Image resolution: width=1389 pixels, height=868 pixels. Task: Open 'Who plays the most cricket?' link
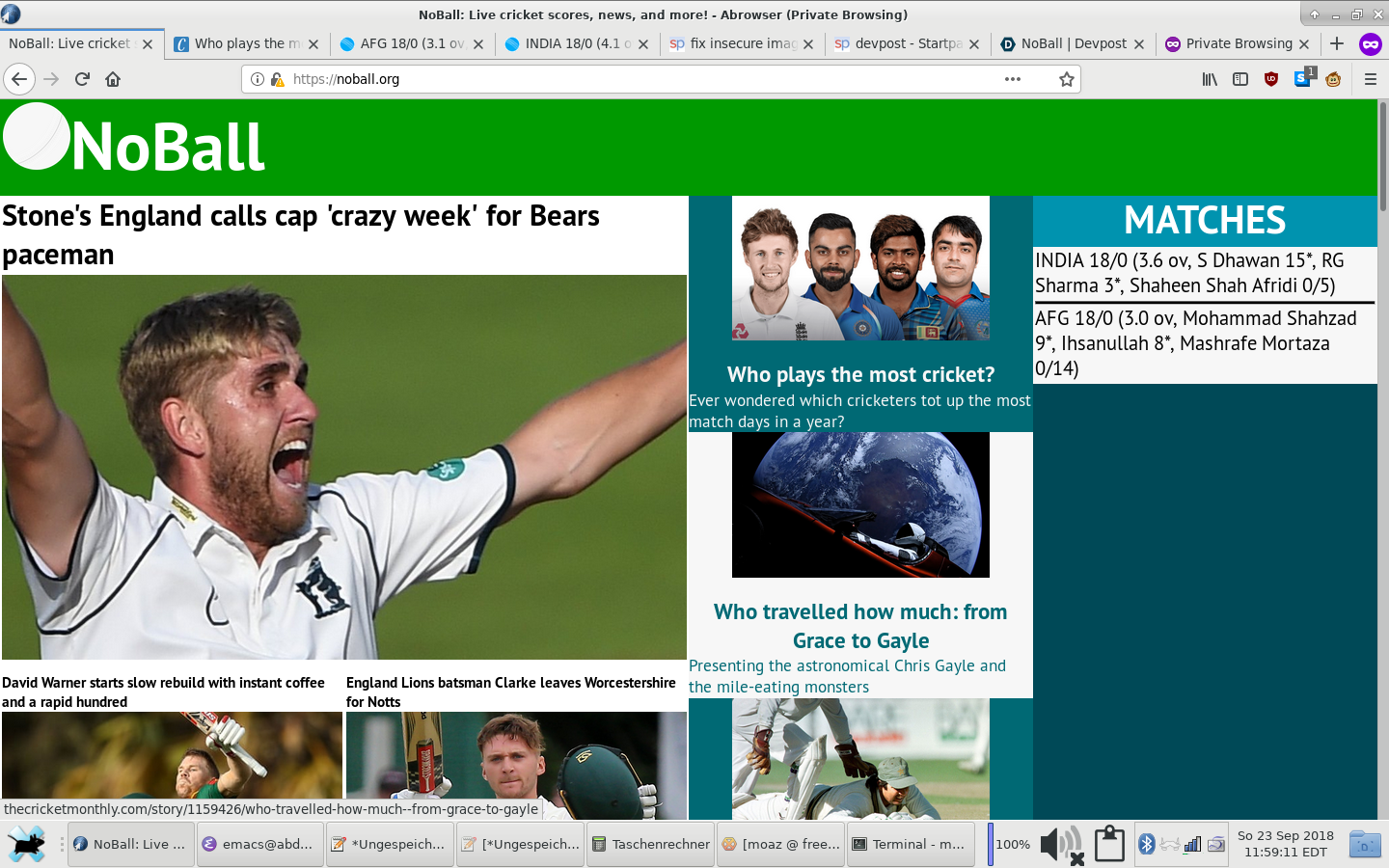(x=860, y=374)
